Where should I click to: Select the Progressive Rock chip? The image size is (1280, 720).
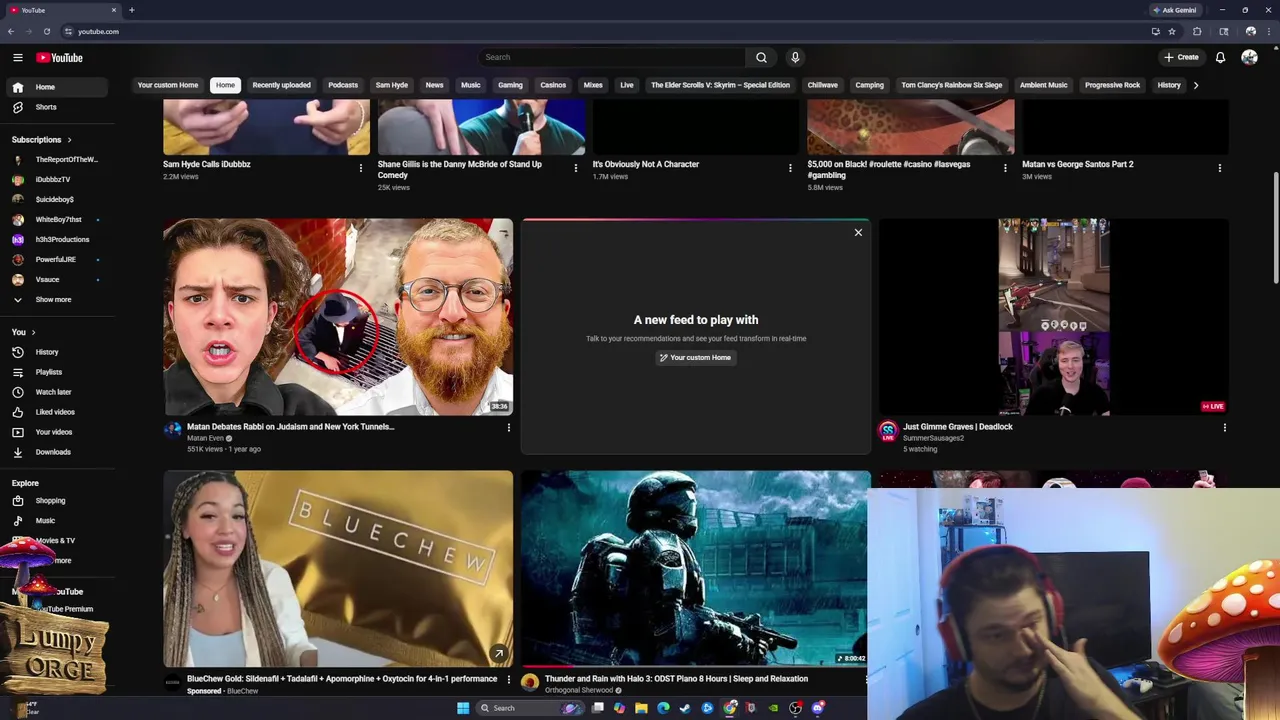coord(1112,85)
